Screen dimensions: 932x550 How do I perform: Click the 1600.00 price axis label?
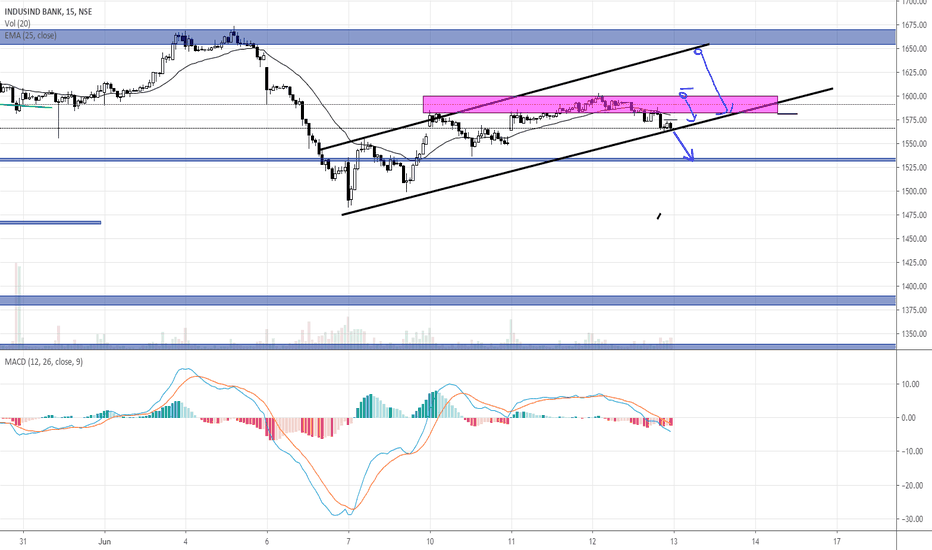(914, 96)
